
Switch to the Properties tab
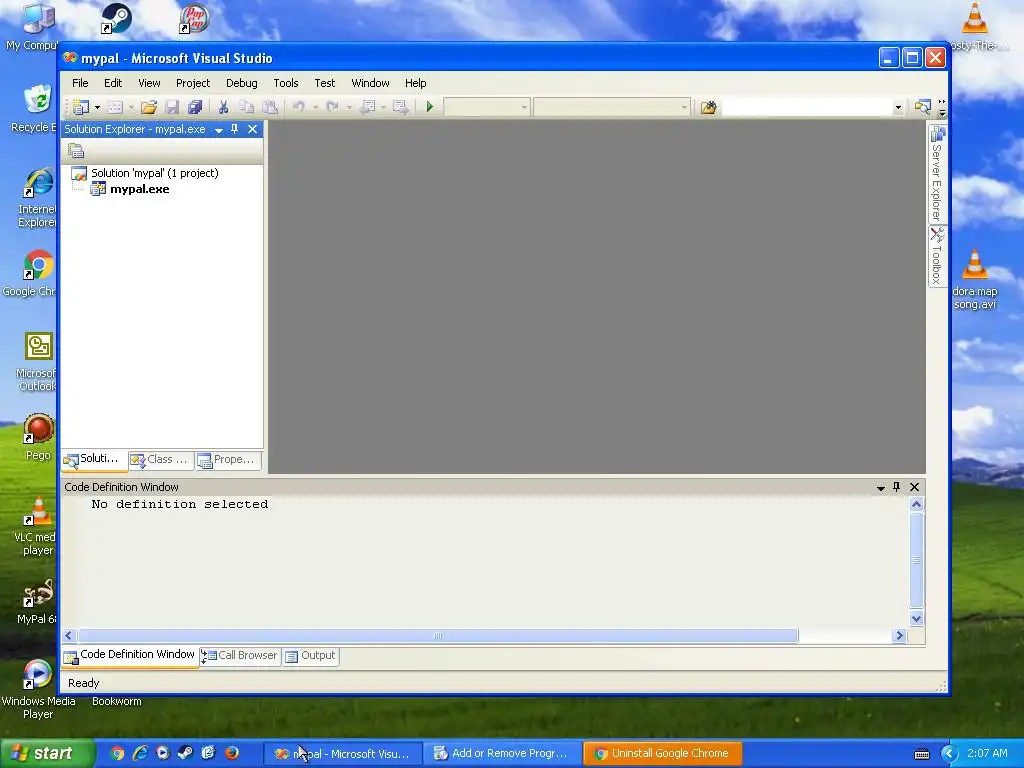(x=227, y=460)
